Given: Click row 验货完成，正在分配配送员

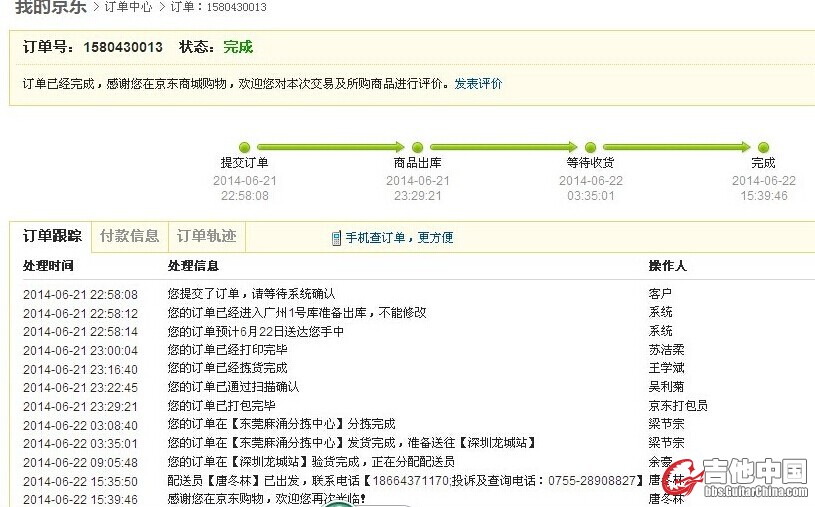Looking at the screenshot, I should pos(311,462).
